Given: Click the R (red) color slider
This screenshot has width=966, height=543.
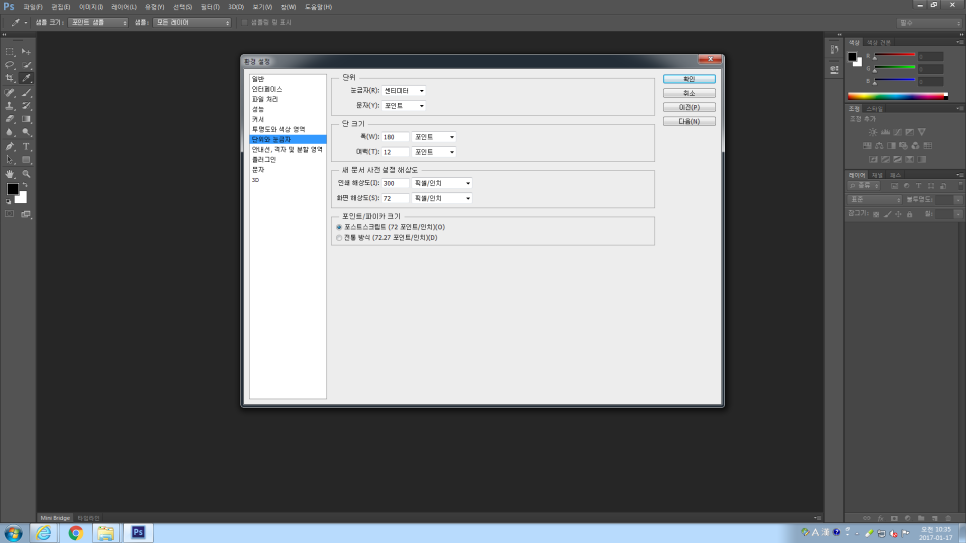Looking at the screenshot, I should click(895, 56).
